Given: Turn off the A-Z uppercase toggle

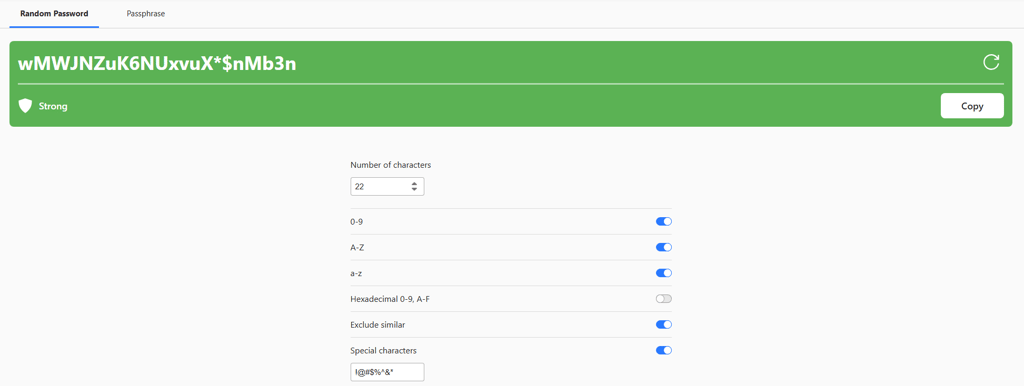Looking at the screenshot, I should point(664,247).
